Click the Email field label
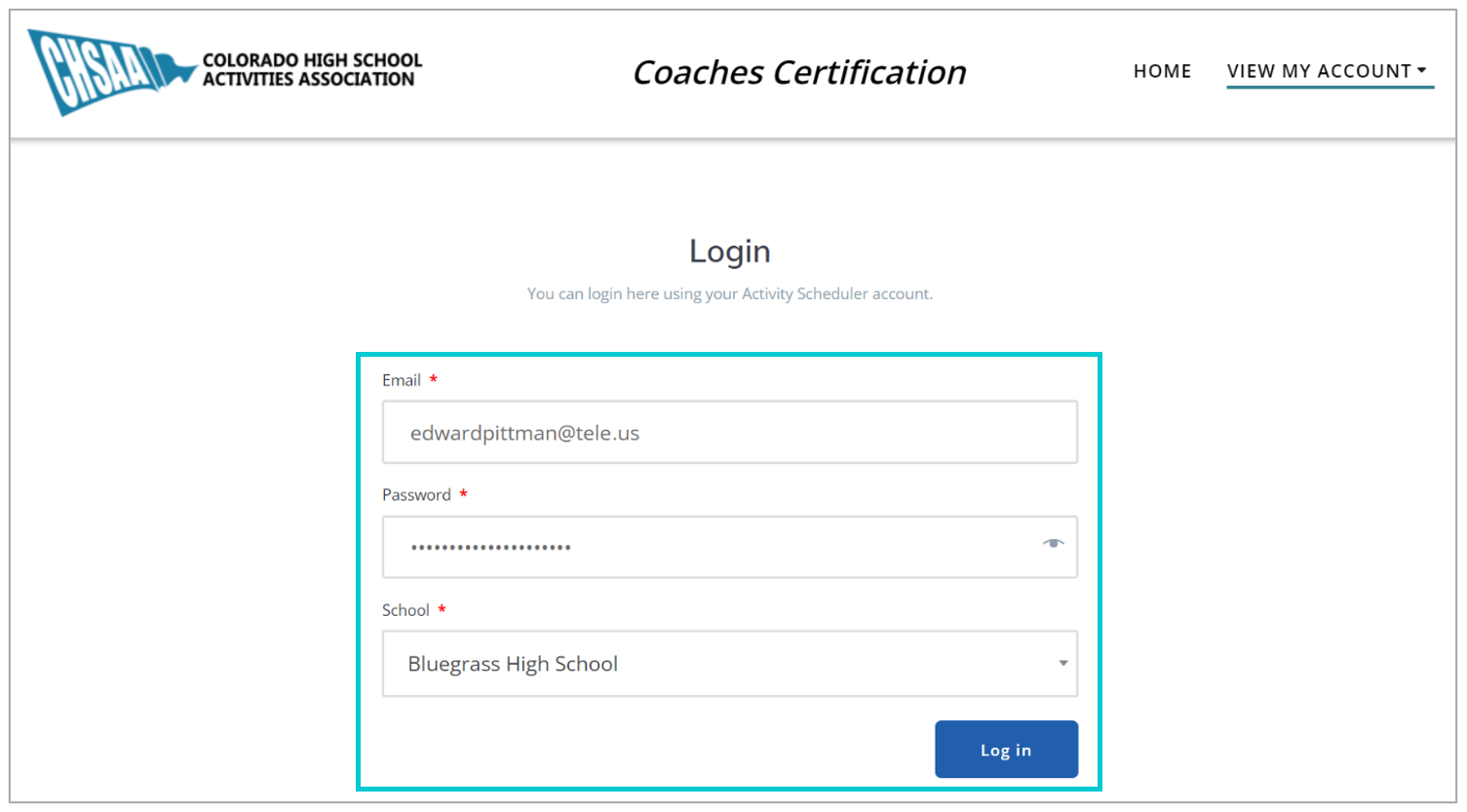 pos(402,380)
